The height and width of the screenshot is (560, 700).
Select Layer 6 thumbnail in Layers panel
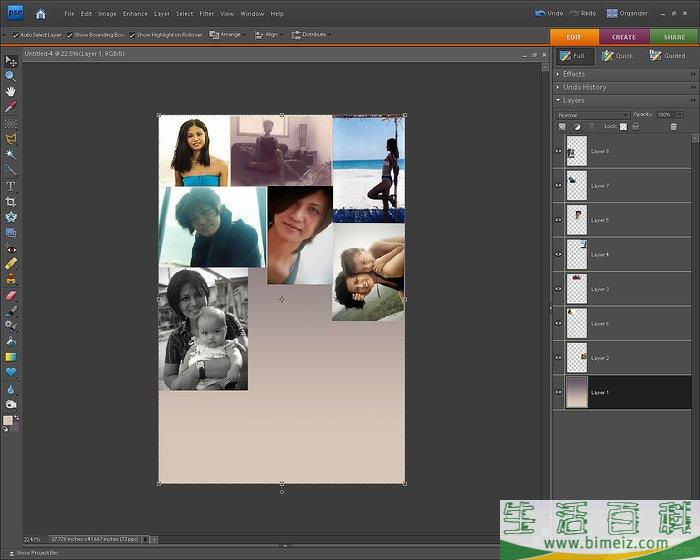tap(577, 323)
